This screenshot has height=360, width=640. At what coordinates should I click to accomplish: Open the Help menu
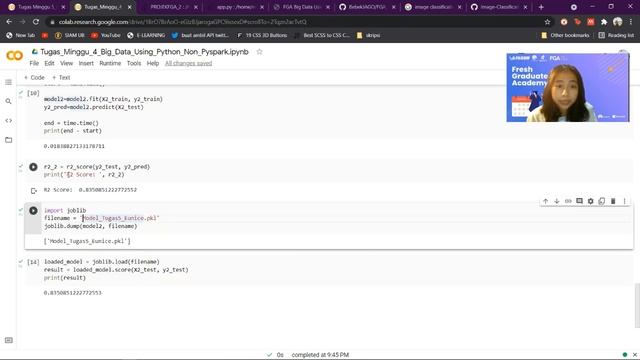click(x=153, y=63)
